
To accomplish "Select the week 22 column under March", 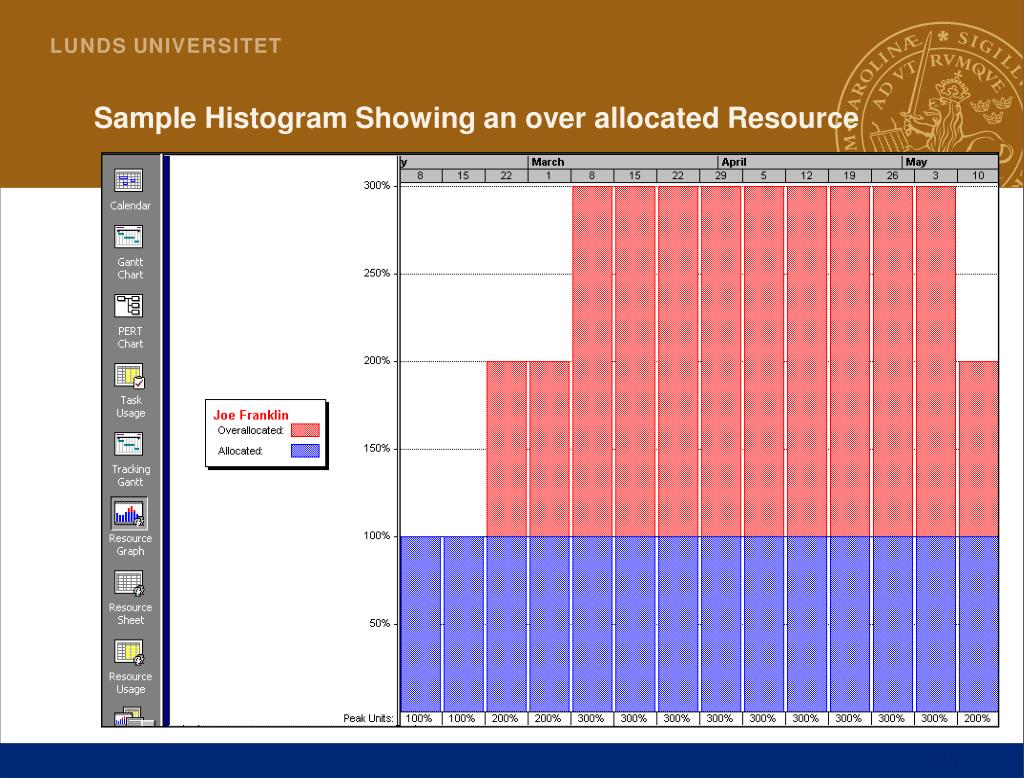I will (x=678, y=176).
